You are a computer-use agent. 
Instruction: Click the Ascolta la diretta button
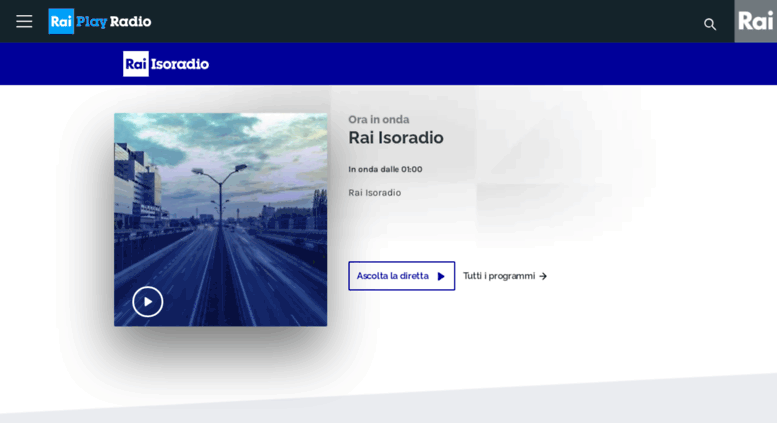pos(401,276)
